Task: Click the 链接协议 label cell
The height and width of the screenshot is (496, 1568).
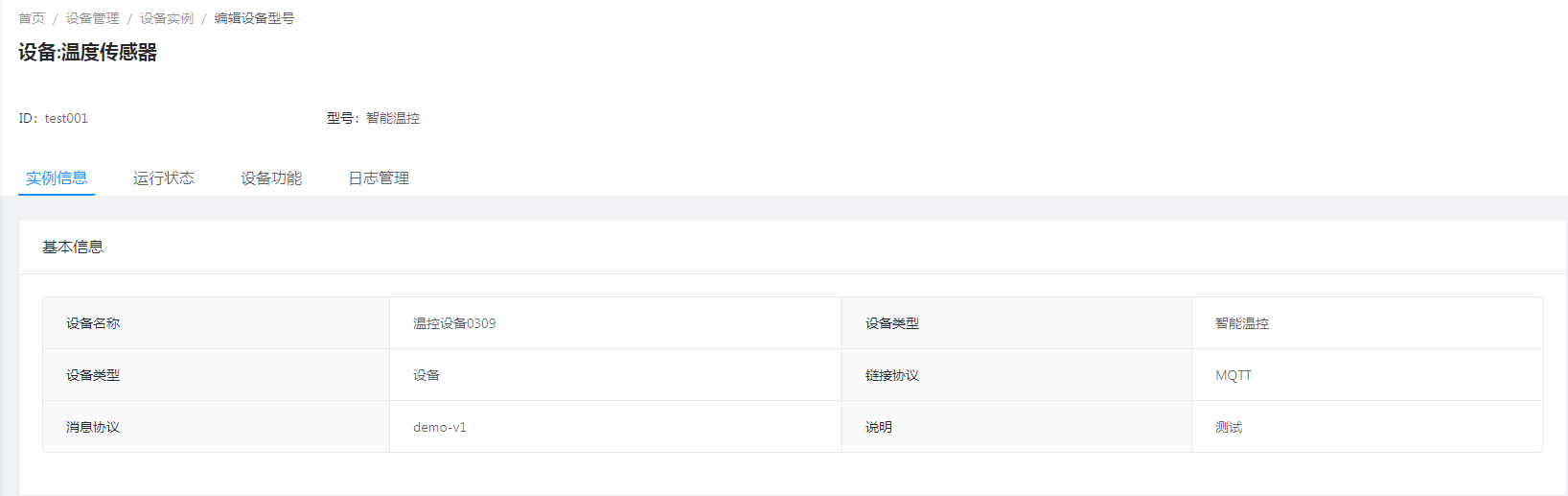Action: (892, 375)
